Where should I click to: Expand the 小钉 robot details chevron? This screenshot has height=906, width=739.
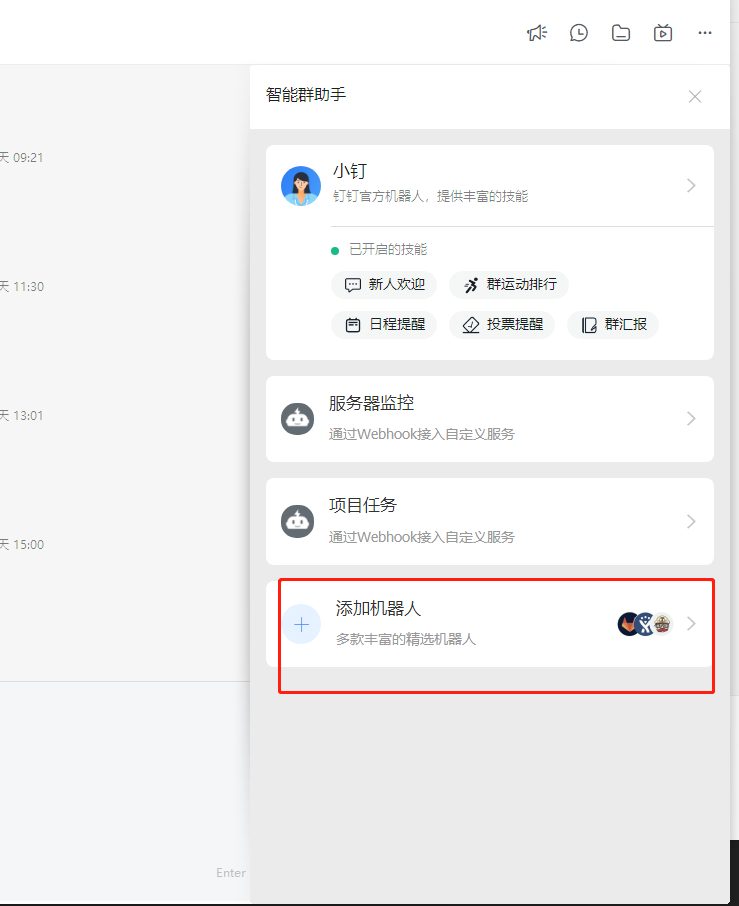point(691,185)
